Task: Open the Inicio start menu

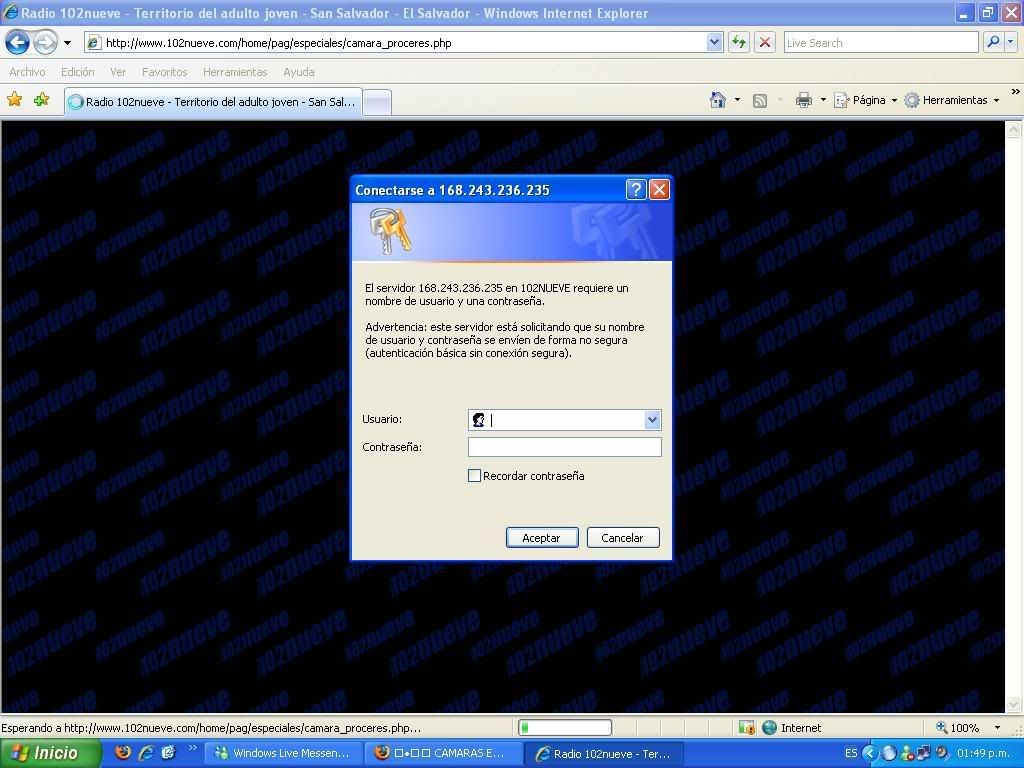Action: click(50, 753)
